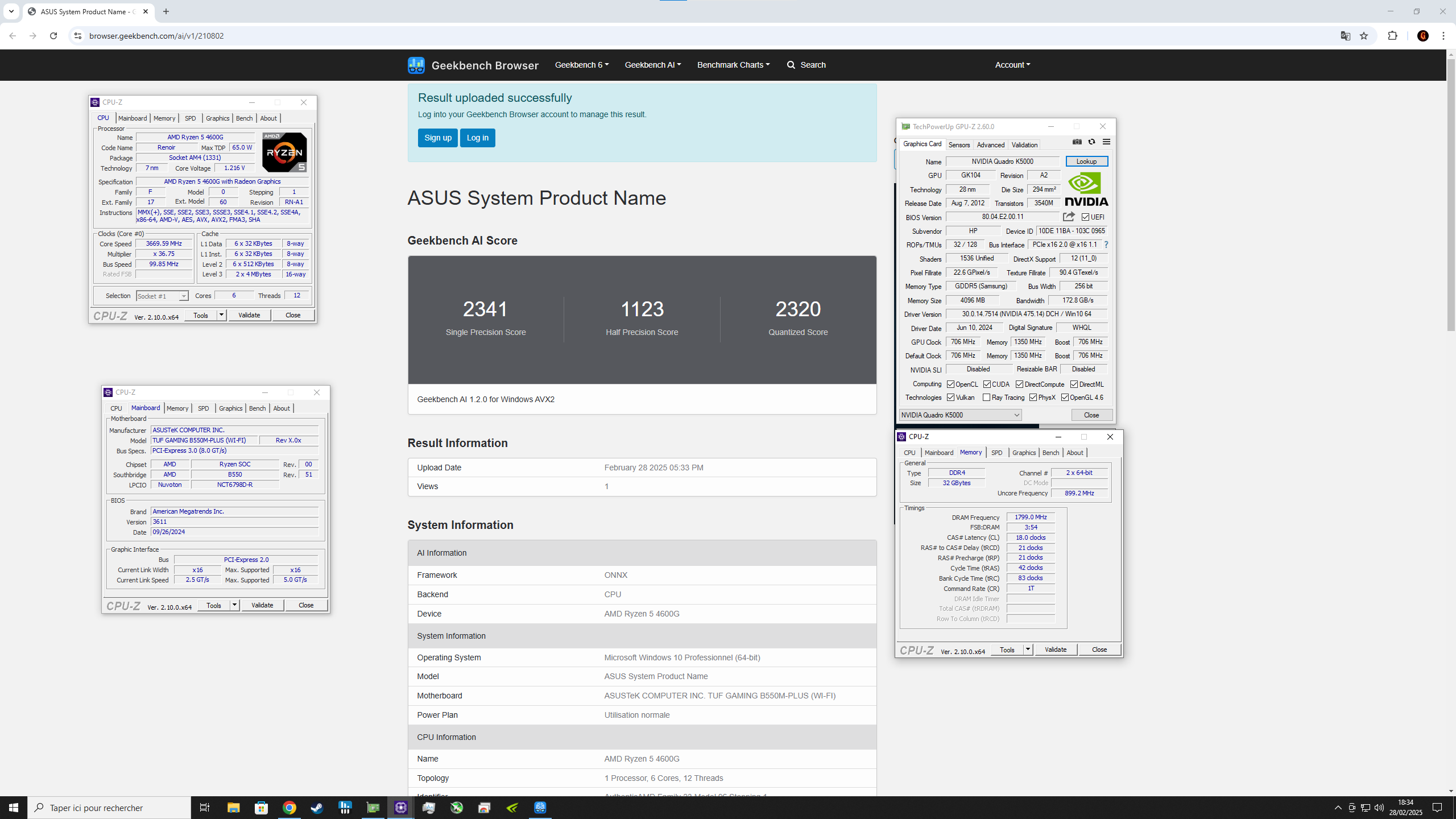The height and width of the screenshot is (819, 1456).
Task: Expand the Benchmark Charts menu
Action: (733, 65)
